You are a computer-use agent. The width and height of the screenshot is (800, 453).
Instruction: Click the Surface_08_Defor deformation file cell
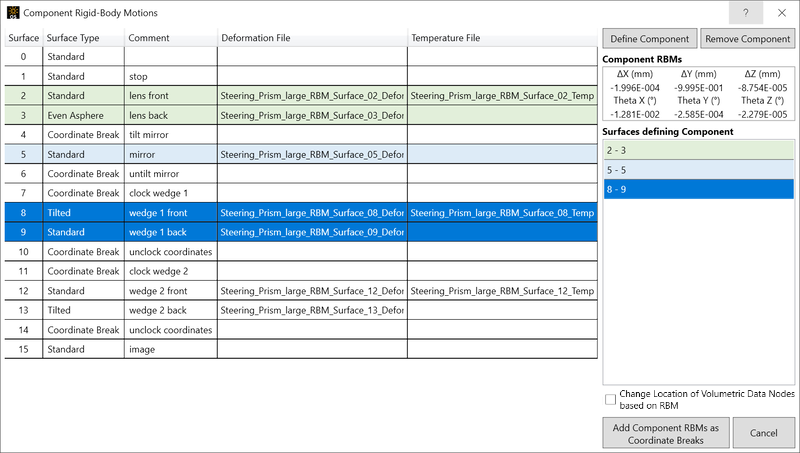[x=312, y=213]
